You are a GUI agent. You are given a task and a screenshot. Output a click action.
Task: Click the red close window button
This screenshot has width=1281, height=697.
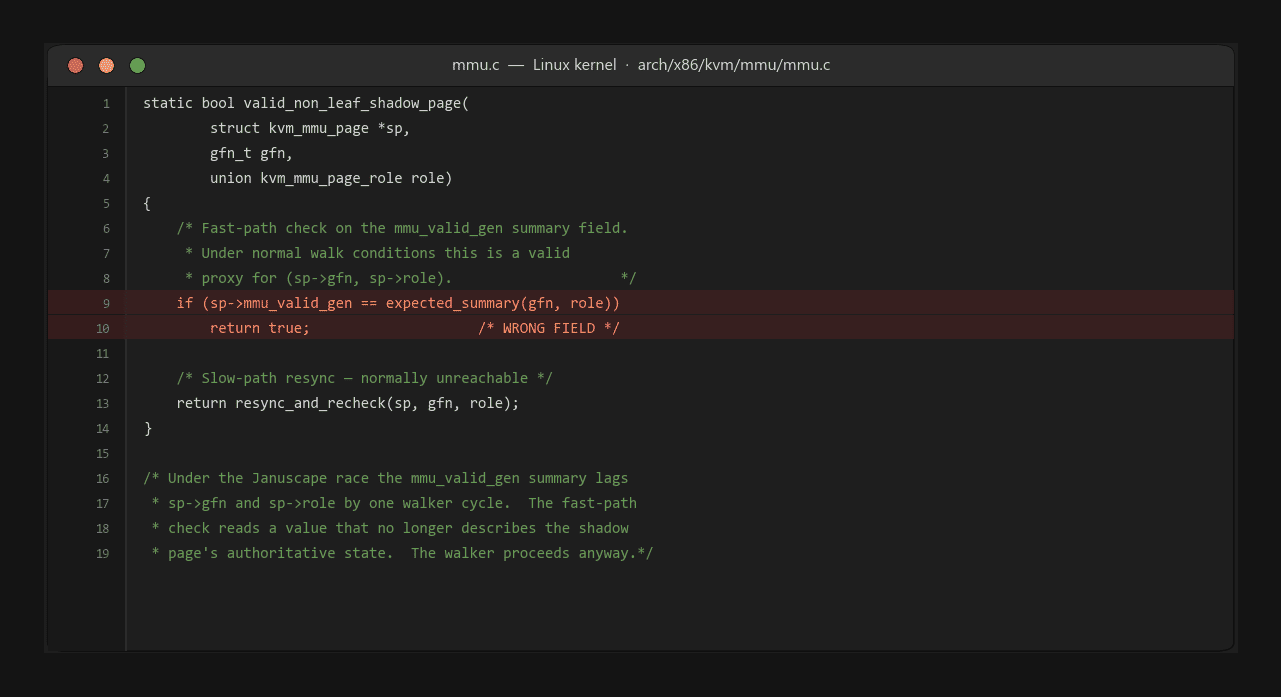(76, 66)
